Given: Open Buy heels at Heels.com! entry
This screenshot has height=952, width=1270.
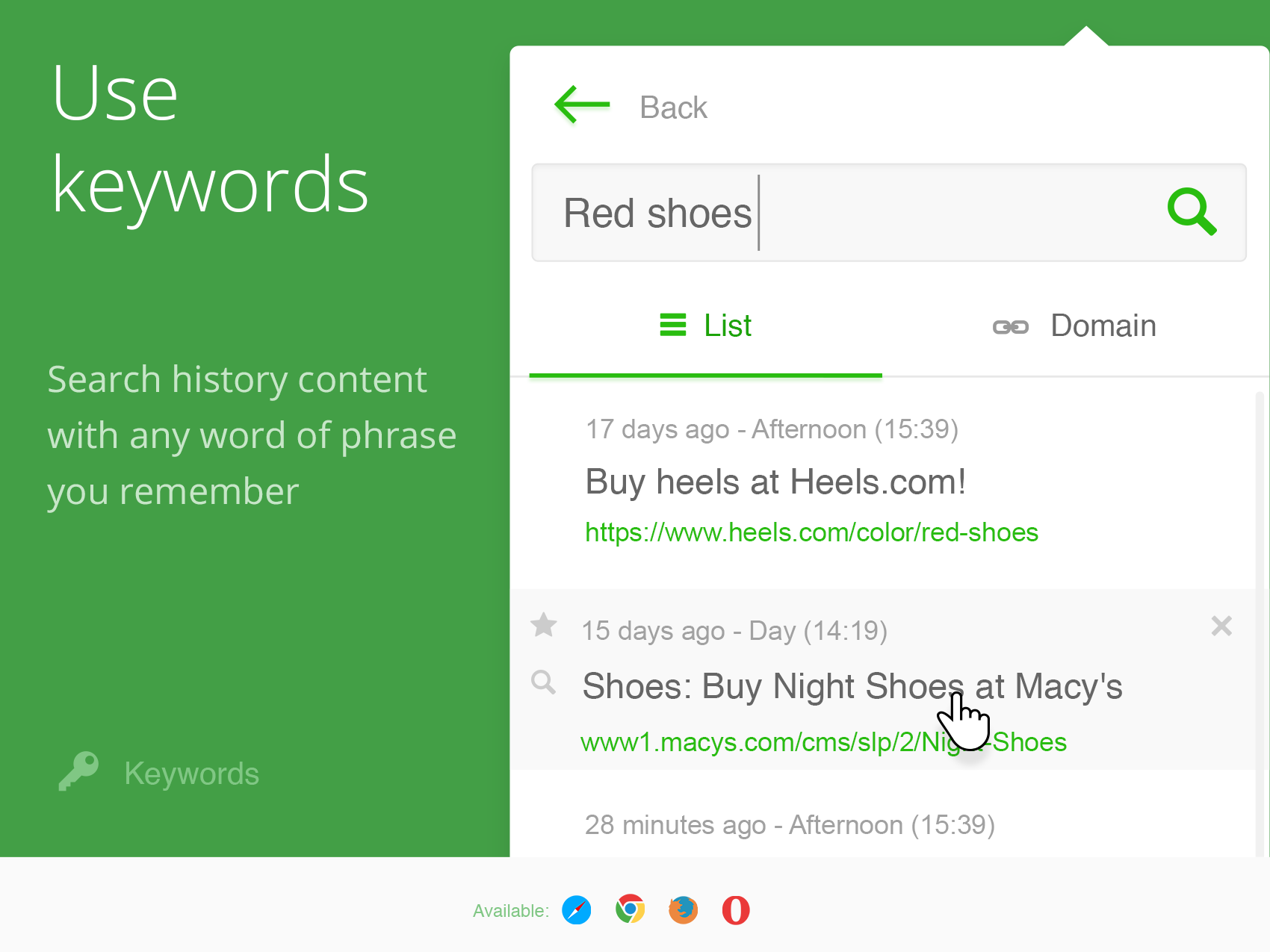Looking at the screenshot, I should pyautogui.click(x=775, y=482).
